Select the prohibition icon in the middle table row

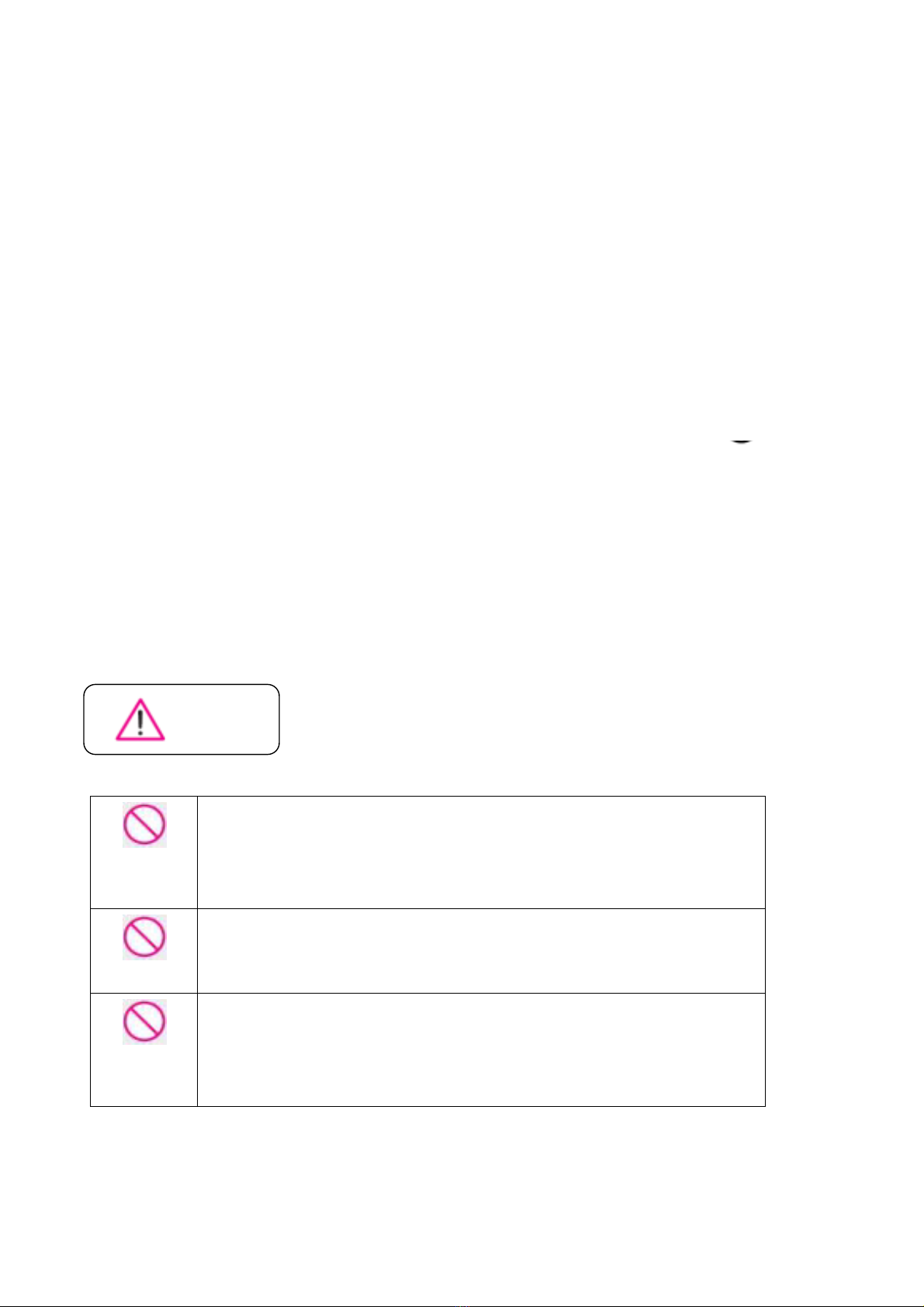144,938
